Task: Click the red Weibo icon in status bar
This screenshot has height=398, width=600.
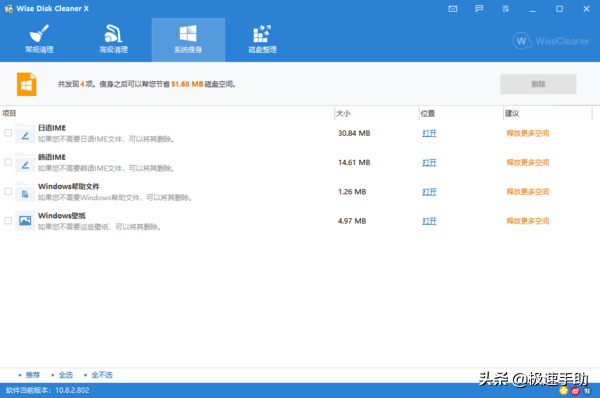Action: point(575,390)
